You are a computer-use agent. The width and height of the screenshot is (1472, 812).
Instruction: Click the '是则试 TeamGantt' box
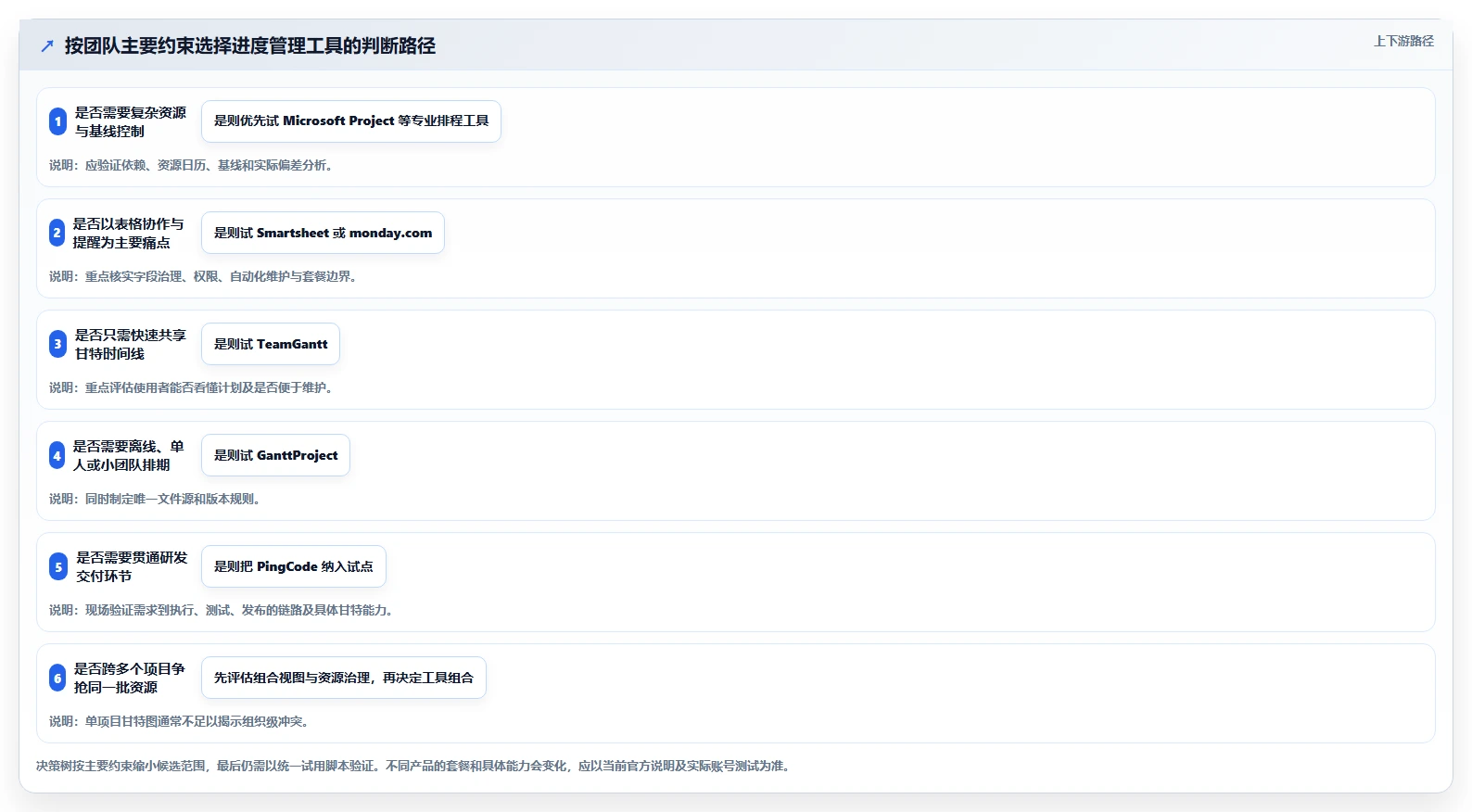[x=271, y=344]
